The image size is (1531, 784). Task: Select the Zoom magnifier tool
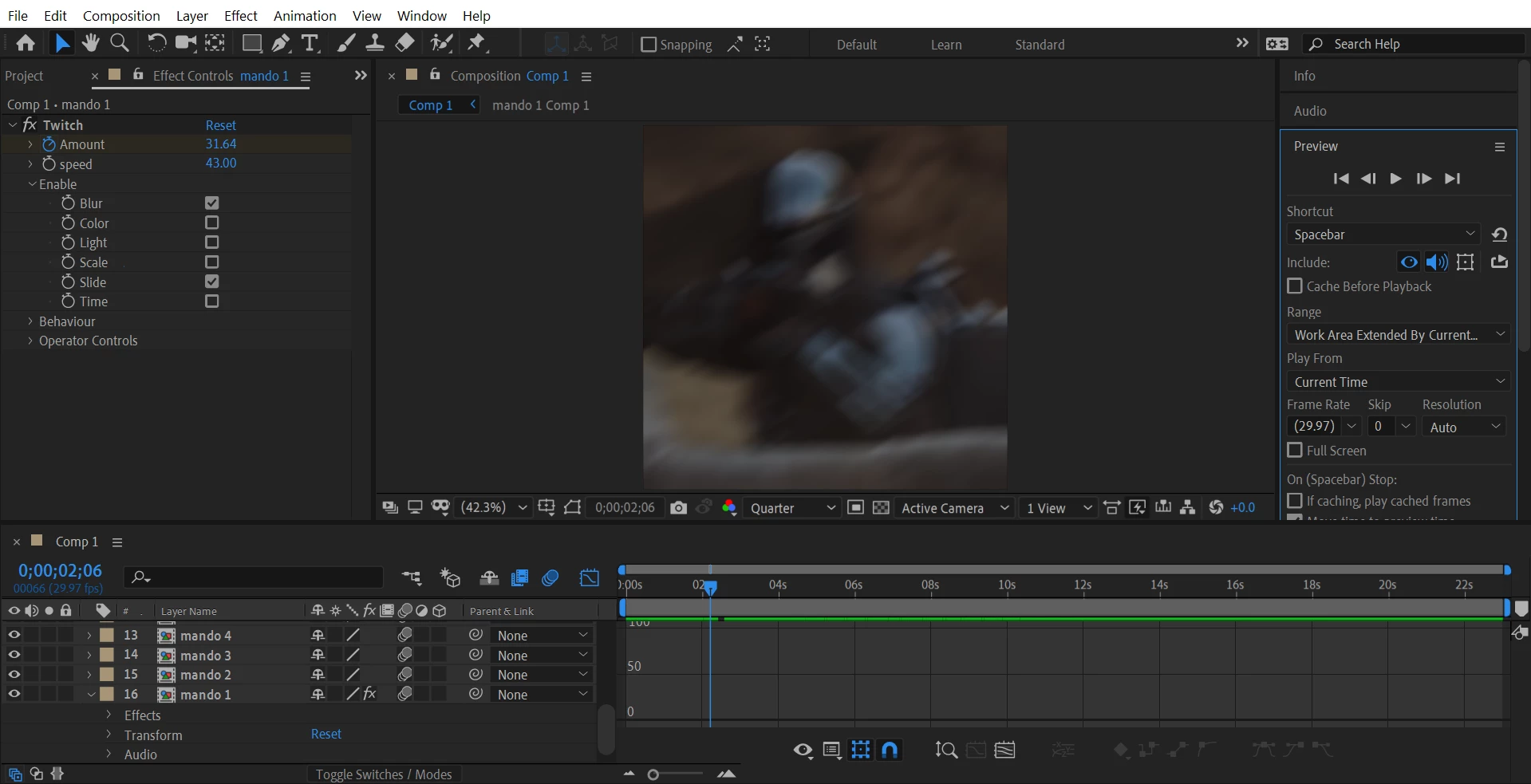coord(120,43)
